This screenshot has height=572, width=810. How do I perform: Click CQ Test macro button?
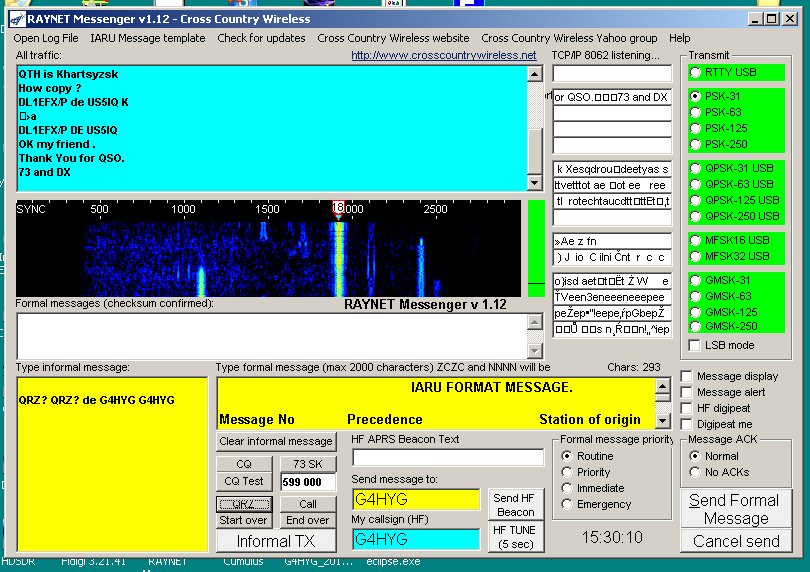pyautogui.click(x=244, y=482)
